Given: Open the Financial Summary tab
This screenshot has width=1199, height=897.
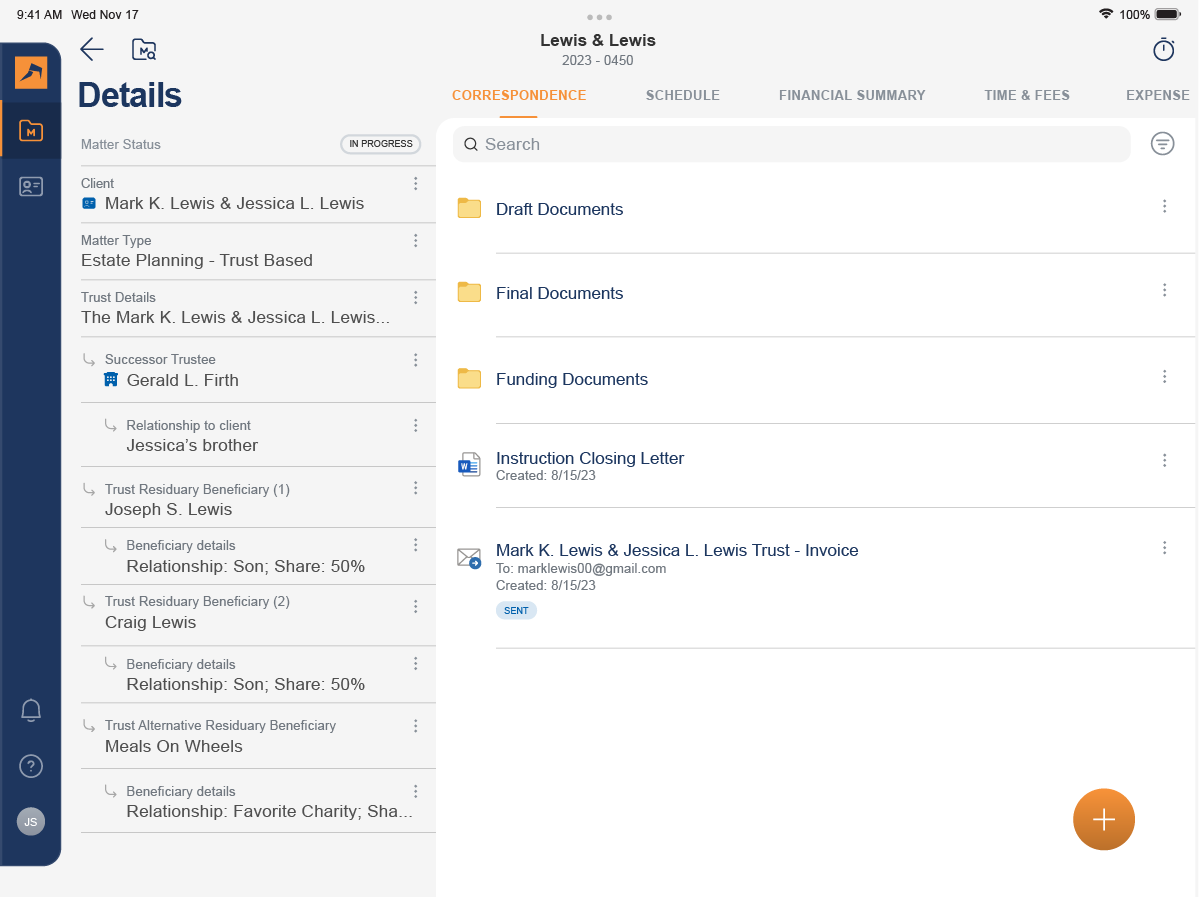Looking at the screenshot, I should coord(851,95).
